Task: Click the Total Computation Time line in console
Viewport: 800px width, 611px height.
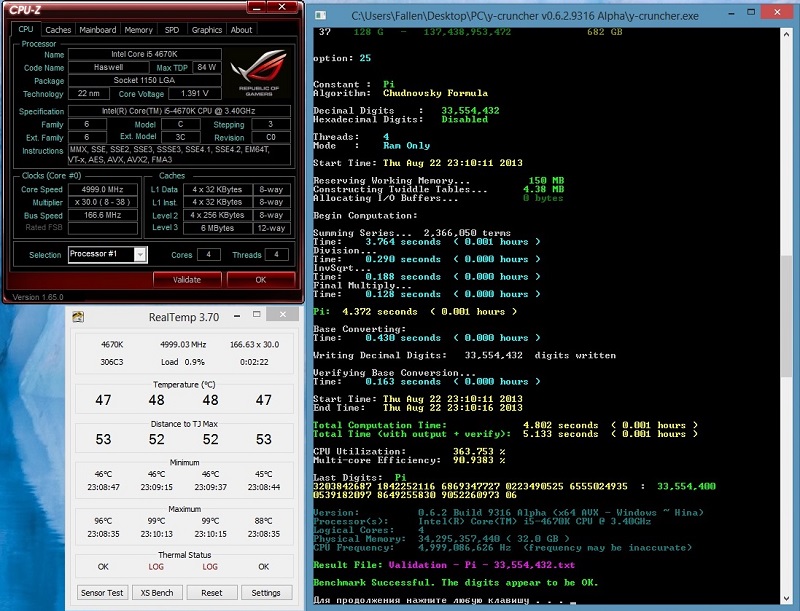Action: [x=505, y=425]
